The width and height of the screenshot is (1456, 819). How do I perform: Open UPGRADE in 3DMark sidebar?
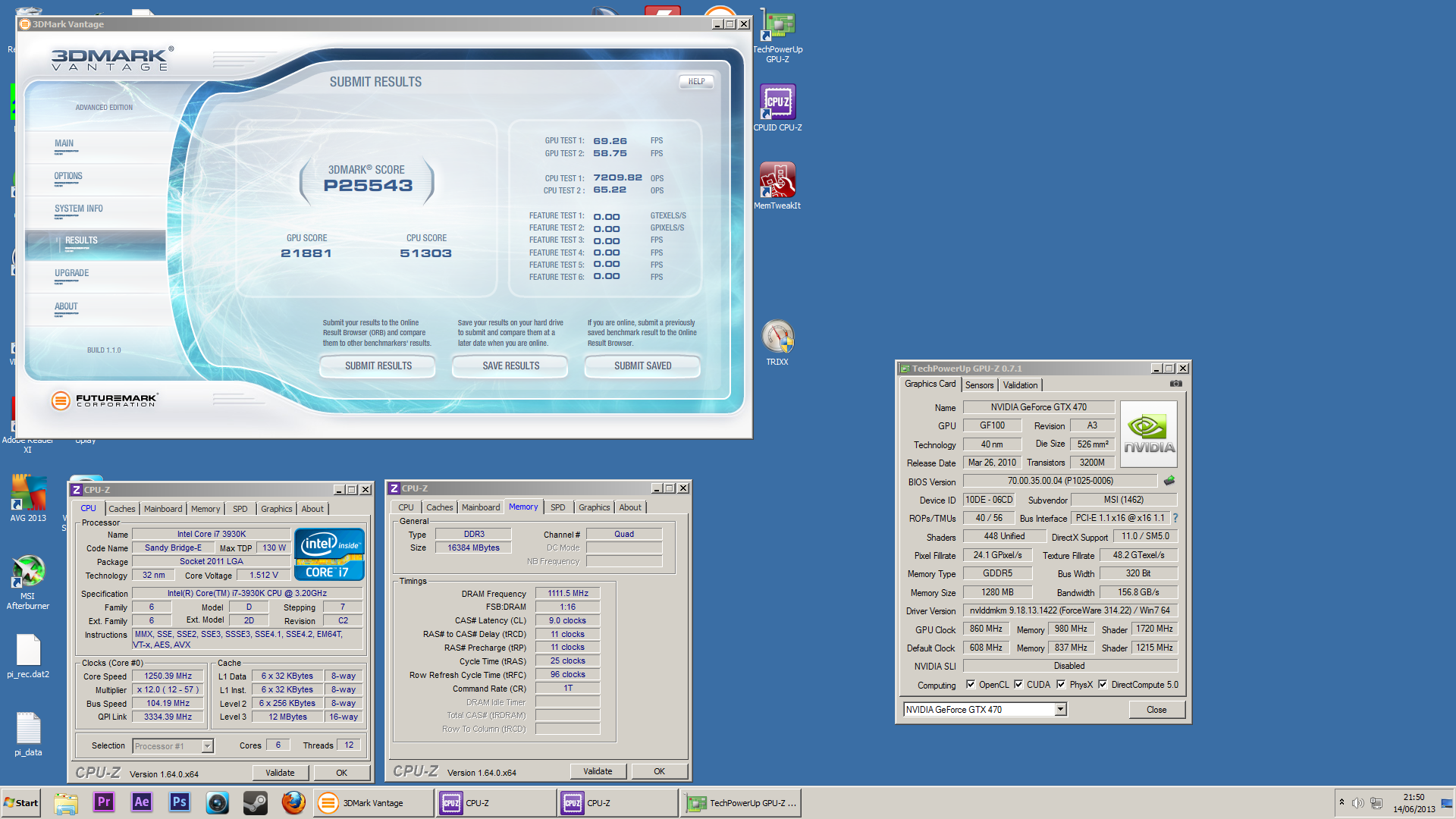pos(72,274)
